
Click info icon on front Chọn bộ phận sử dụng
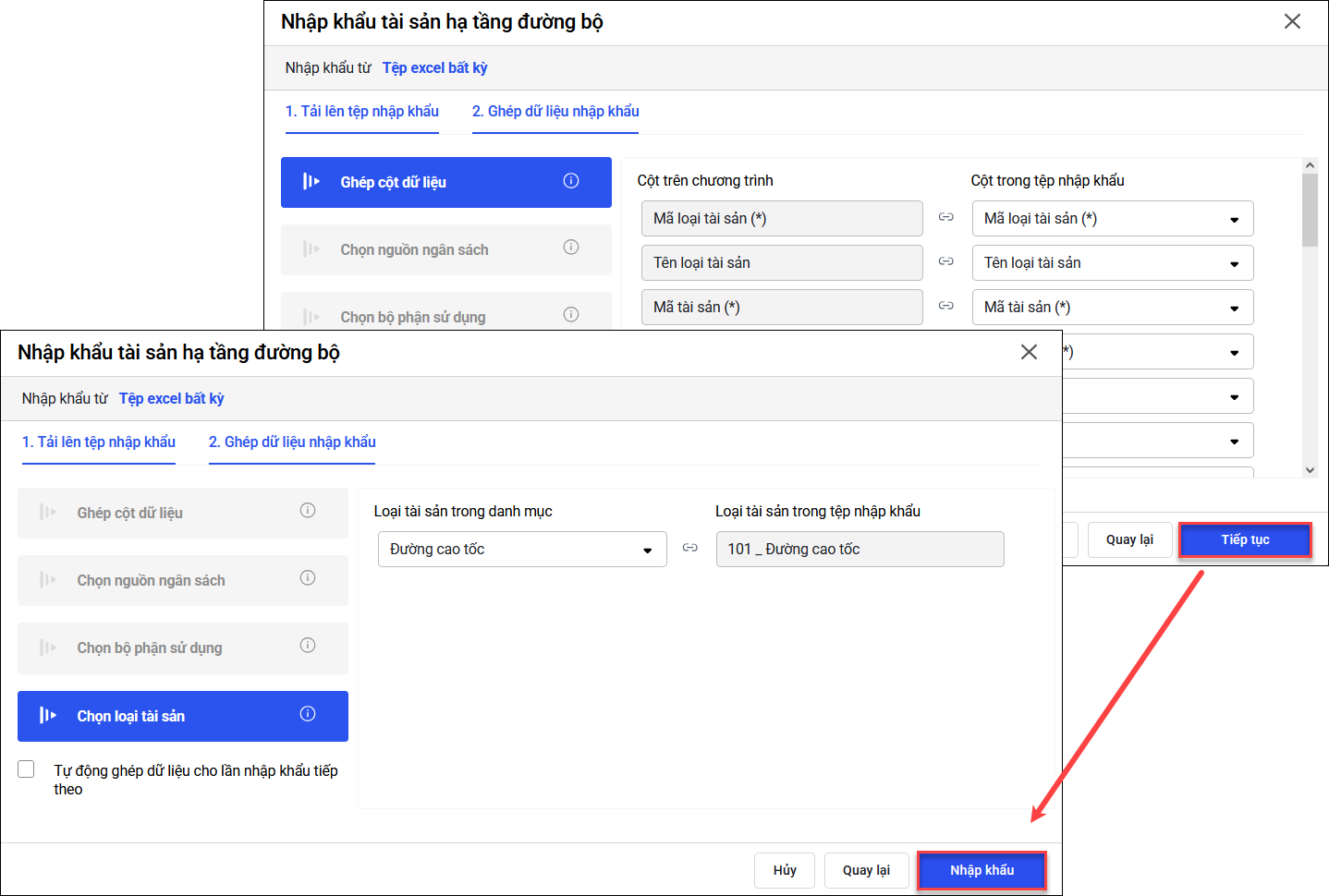click(x=308, y=646)
